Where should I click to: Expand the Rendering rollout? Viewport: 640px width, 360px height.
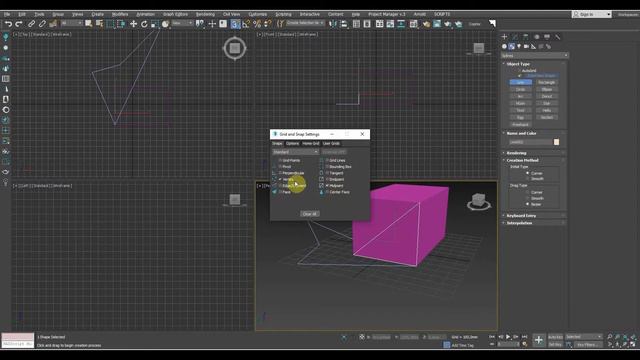[x=516, y=153]
